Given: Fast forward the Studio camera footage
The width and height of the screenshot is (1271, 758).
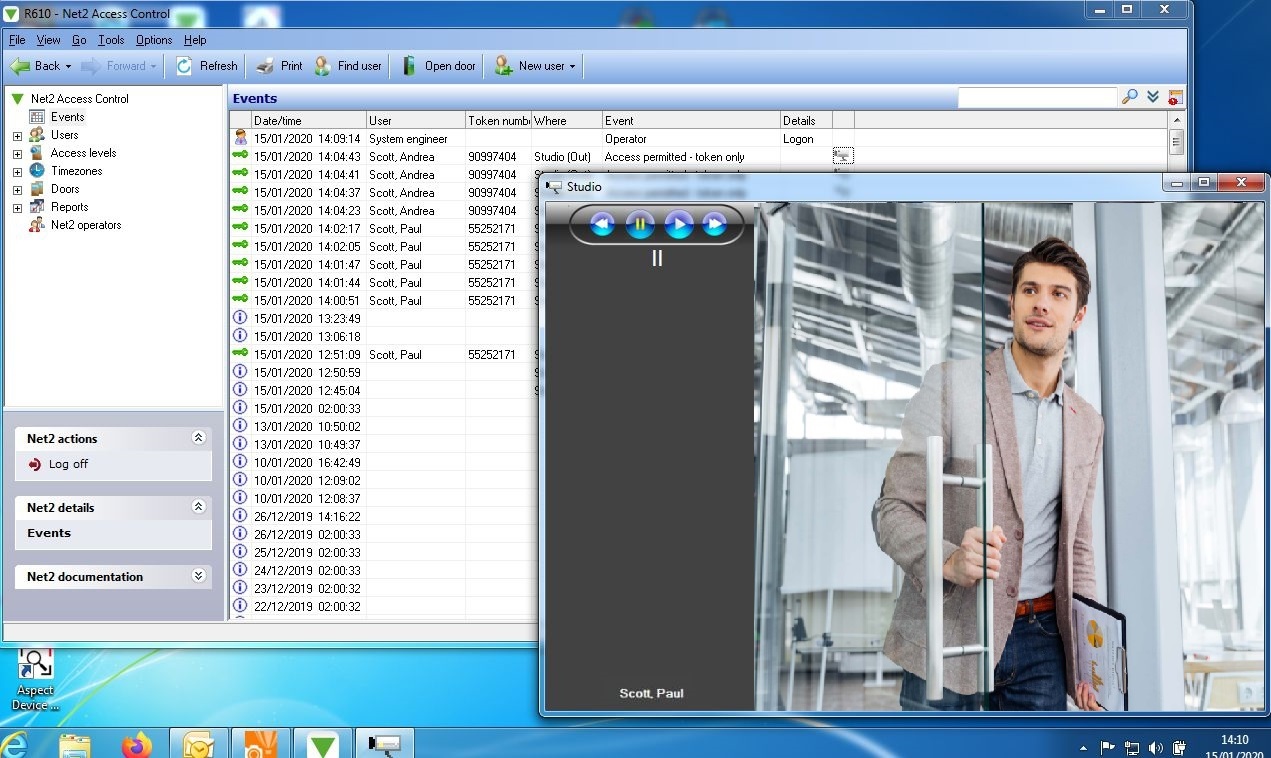Looking at the screenshot, I should [715, 224].
